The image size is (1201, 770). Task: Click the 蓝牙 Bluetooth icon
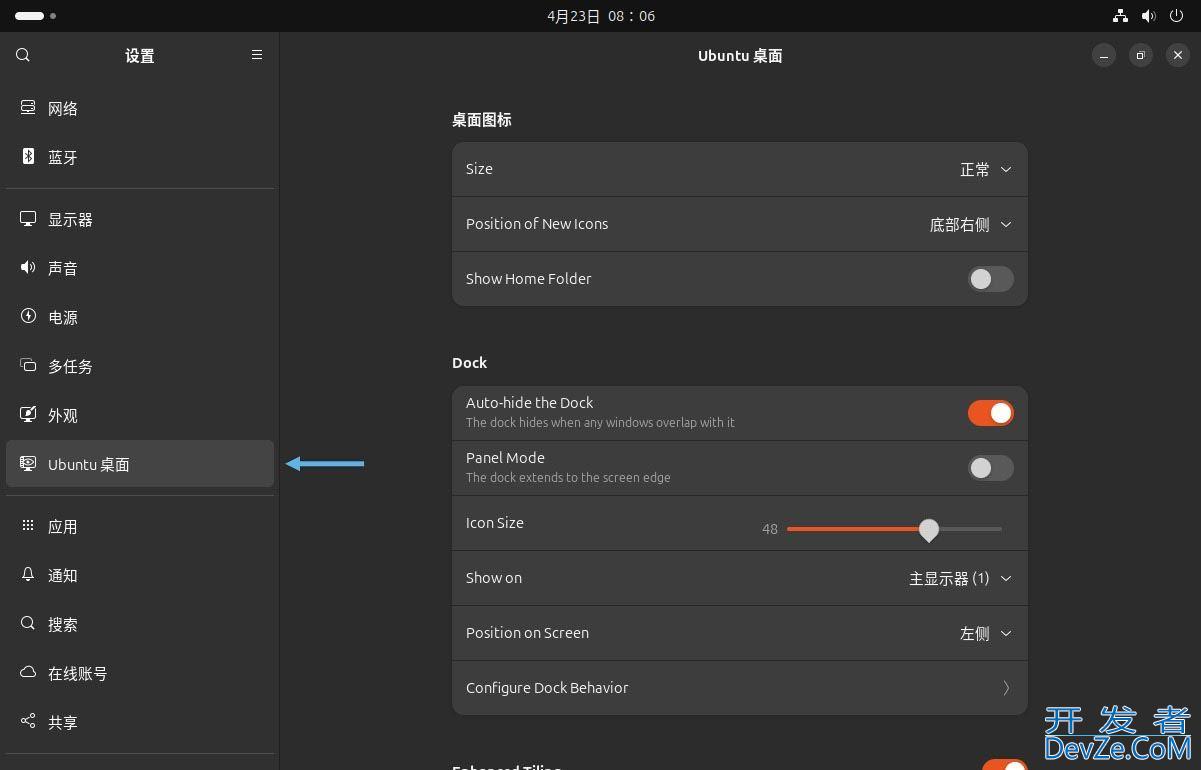pyautogui.click(x=28, y=157)
